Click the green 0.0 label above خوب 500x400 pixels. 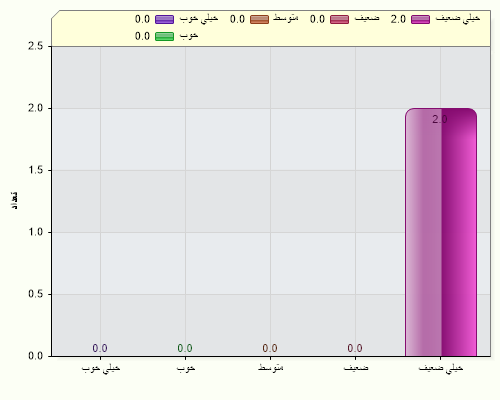coord(185,348)
